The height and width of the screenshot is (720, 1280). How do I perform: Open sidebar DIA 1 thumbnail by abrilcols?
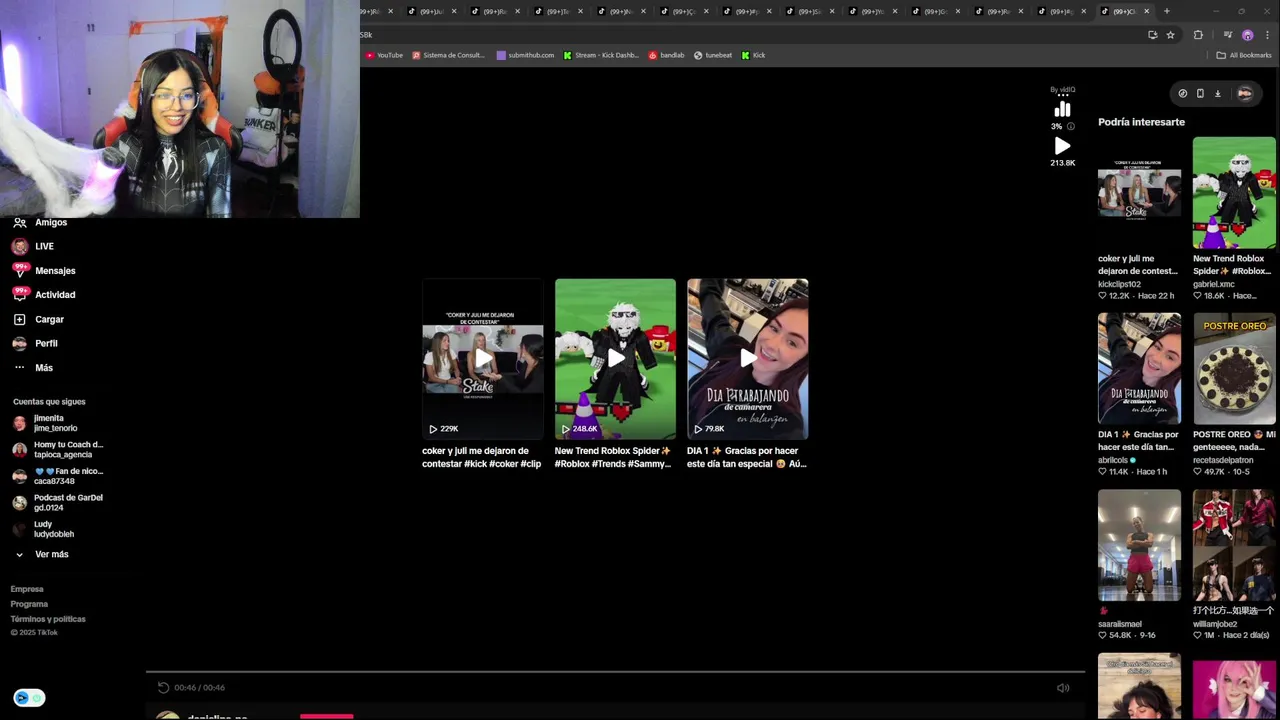(1139, 369)
